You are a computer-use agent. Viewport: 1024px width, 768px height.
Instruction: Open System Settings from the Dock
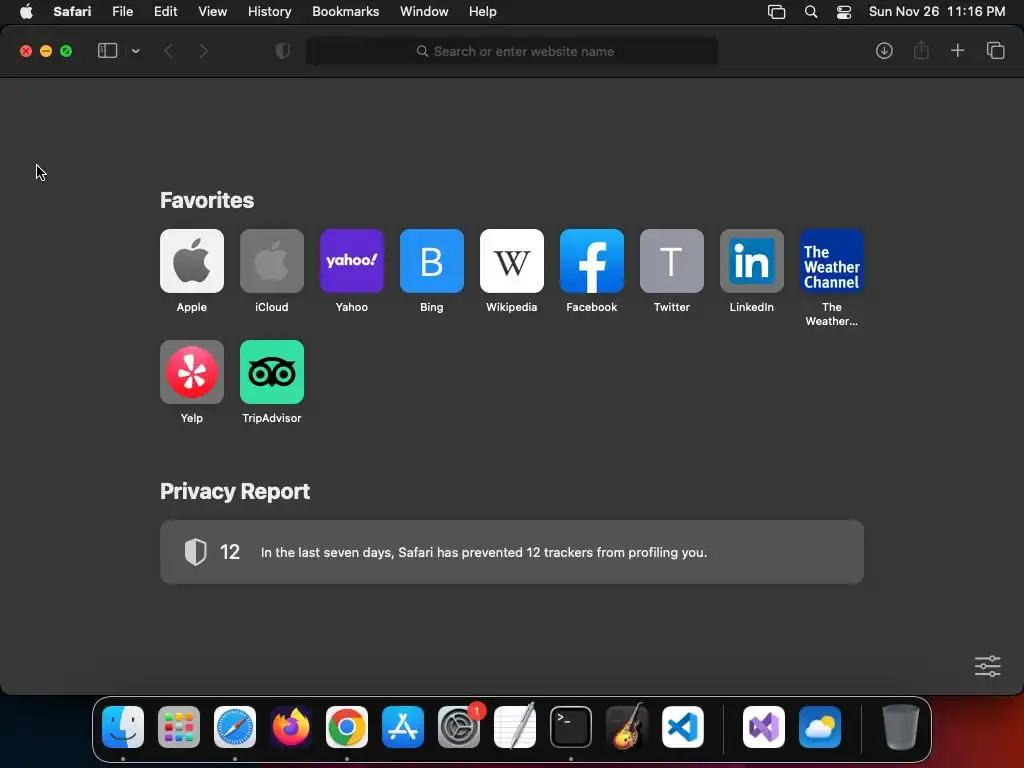459,727
